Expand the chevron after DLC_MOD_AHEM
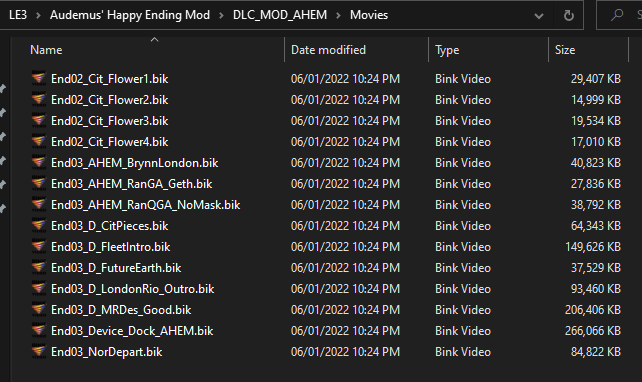The width and height of the screenshot is (642, 382). [339, 16]
